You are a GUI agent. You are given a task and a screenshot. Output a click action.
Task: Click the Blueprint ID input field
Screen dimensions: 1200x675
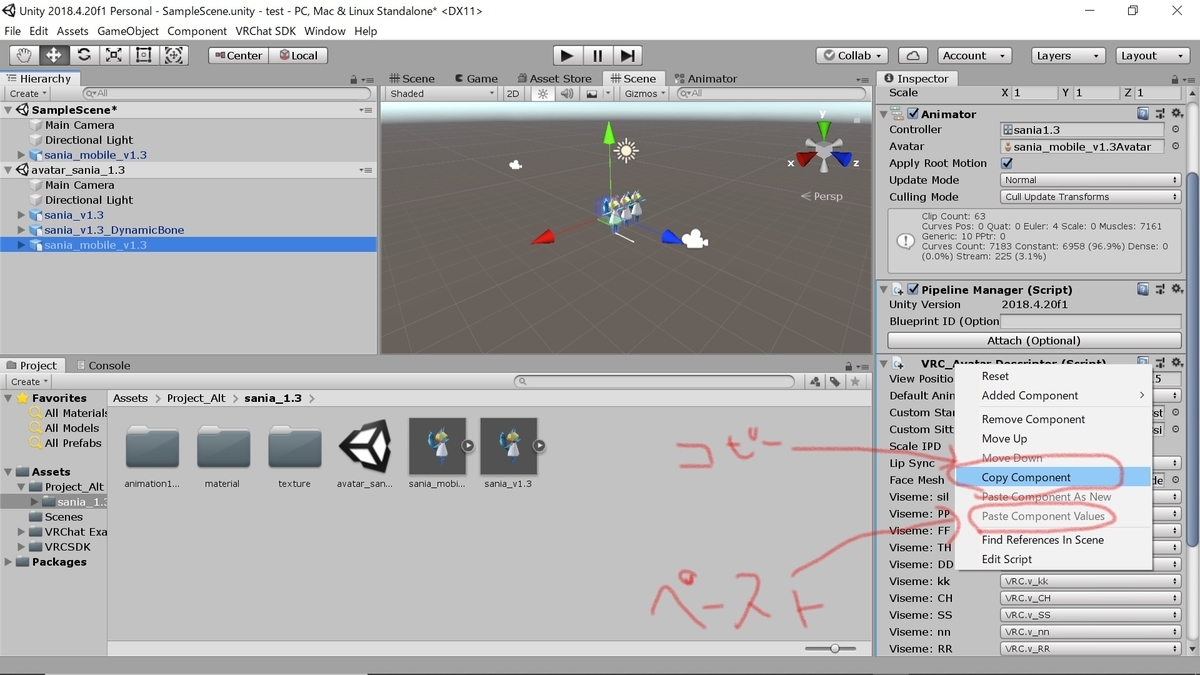point(1091,321)
